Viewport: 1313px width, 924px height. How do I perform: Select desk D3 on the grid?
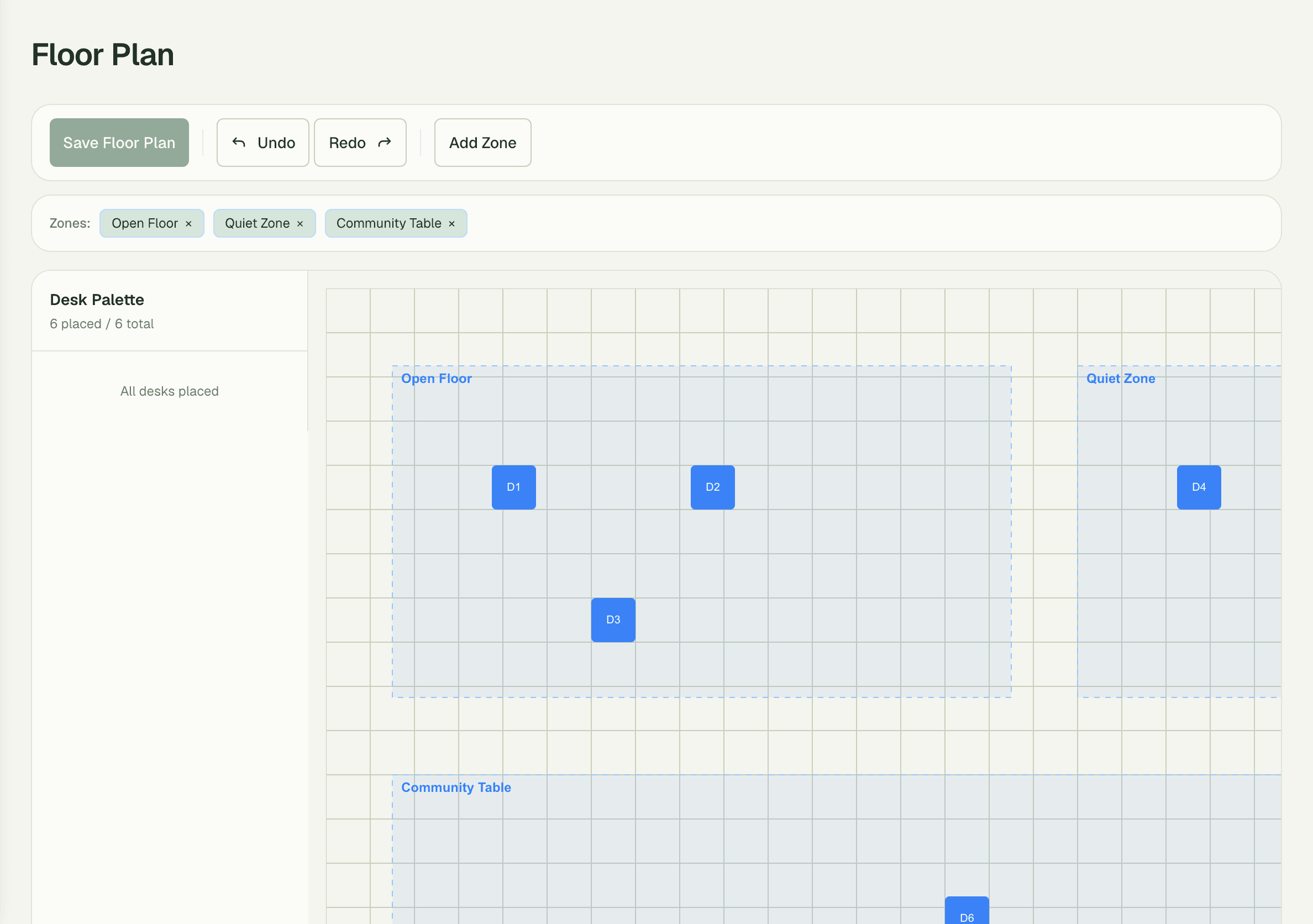coord(613,620)
